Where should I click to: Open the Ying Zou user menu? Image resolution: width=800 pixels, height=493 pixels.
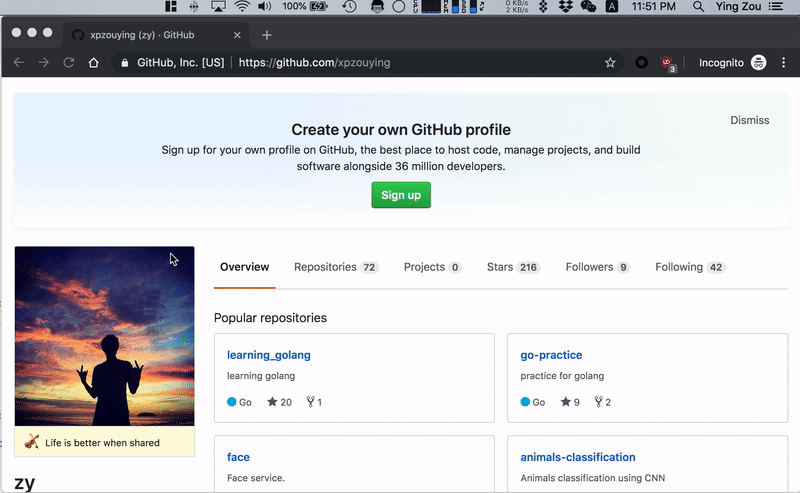(738, 6)
